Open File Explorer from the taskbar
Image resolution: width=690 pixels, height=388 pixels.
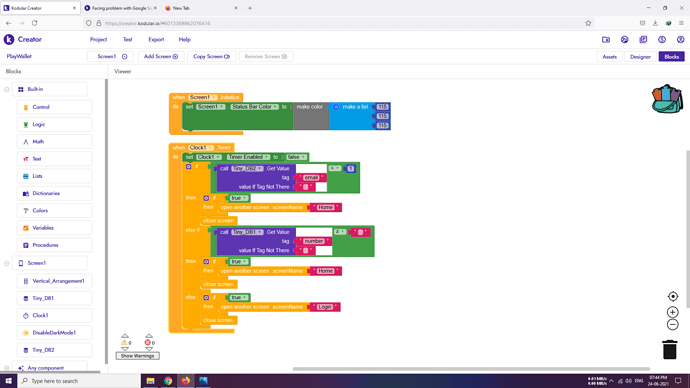click(x=150, y=381)
